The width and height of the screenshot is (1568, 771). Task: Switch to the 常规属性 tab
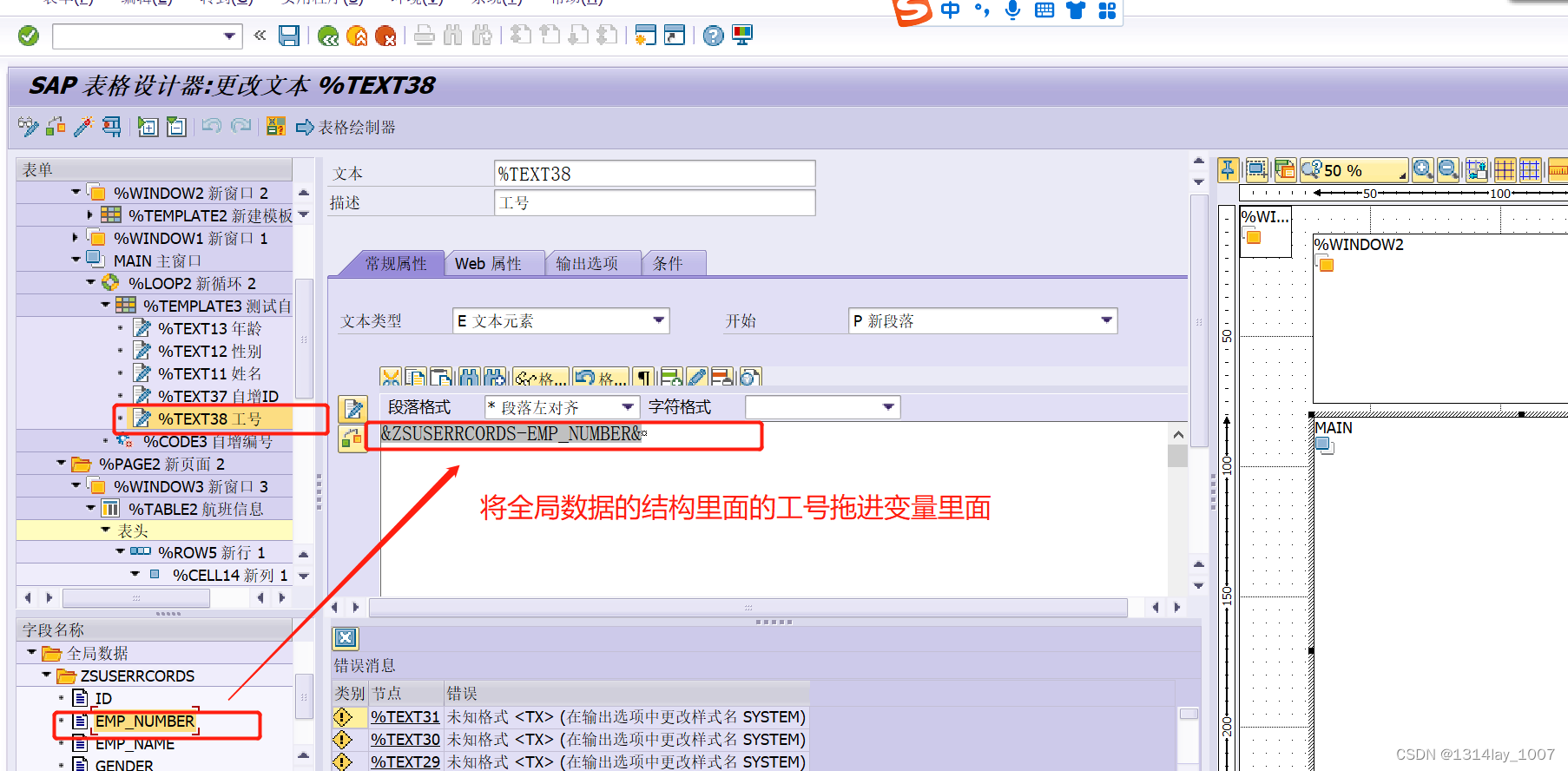click(395, 263)
